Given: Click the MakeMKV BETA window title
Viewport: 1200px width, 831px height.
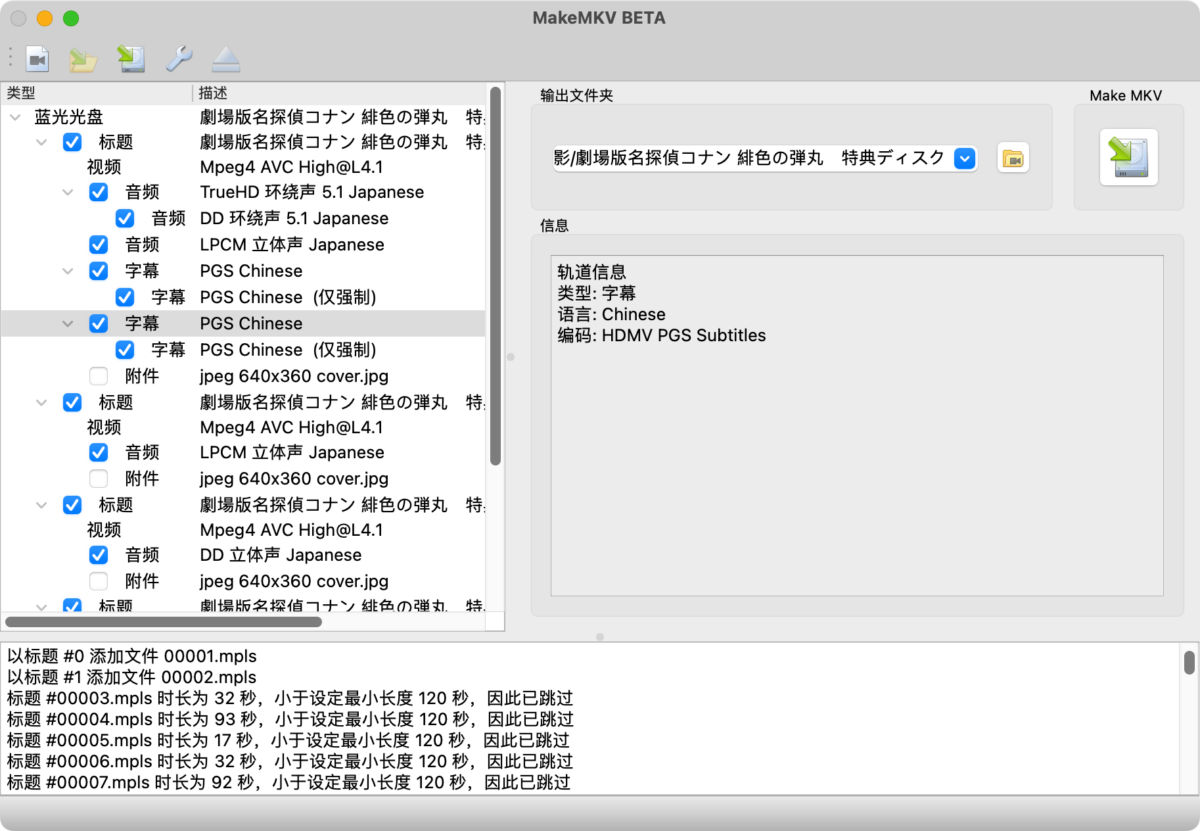Looking at the screenshot, I should 600,18.
